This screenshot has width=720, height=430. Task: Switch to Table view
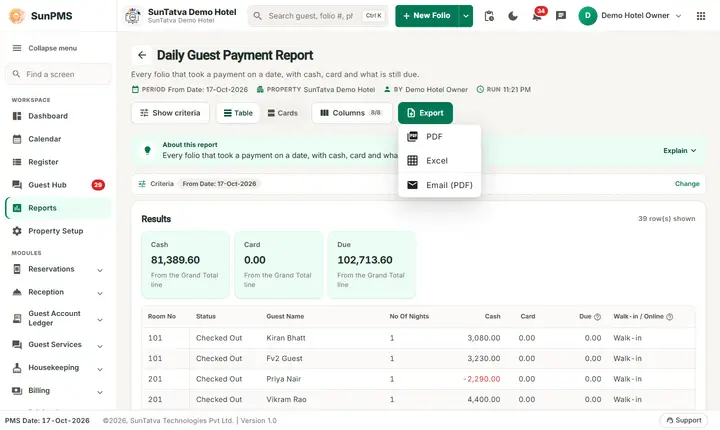(238, 113)
